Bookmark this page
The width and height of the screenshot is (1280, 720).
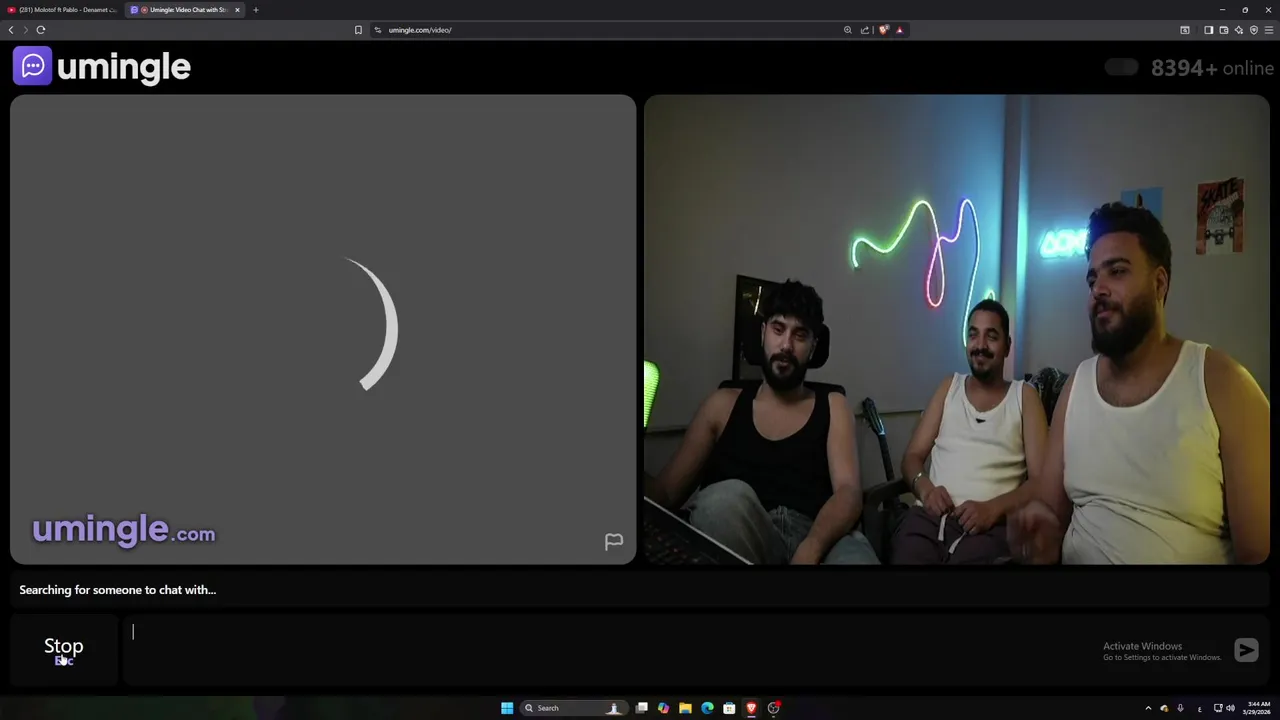pos(358,30)
